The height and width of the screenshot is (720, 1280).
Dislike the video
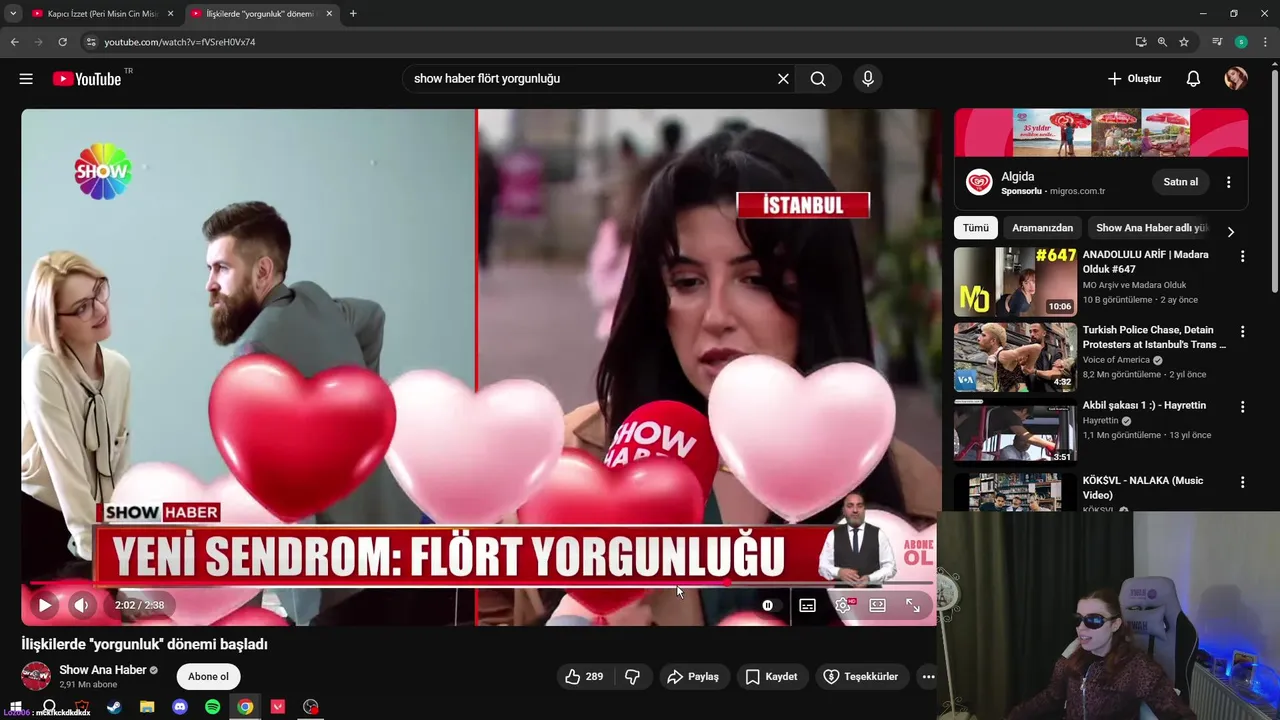(x=632, y=677)
